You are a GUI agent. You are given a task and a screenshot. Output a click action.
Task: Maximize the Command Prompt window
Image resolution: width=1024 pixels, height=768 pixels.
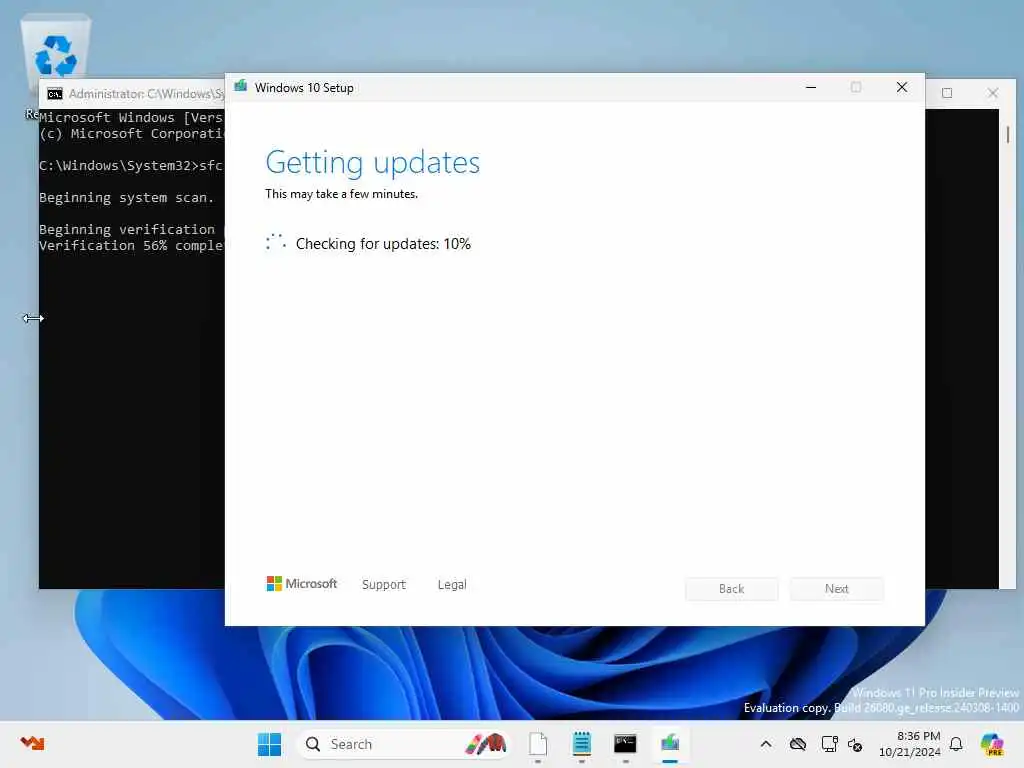[947, 93]
